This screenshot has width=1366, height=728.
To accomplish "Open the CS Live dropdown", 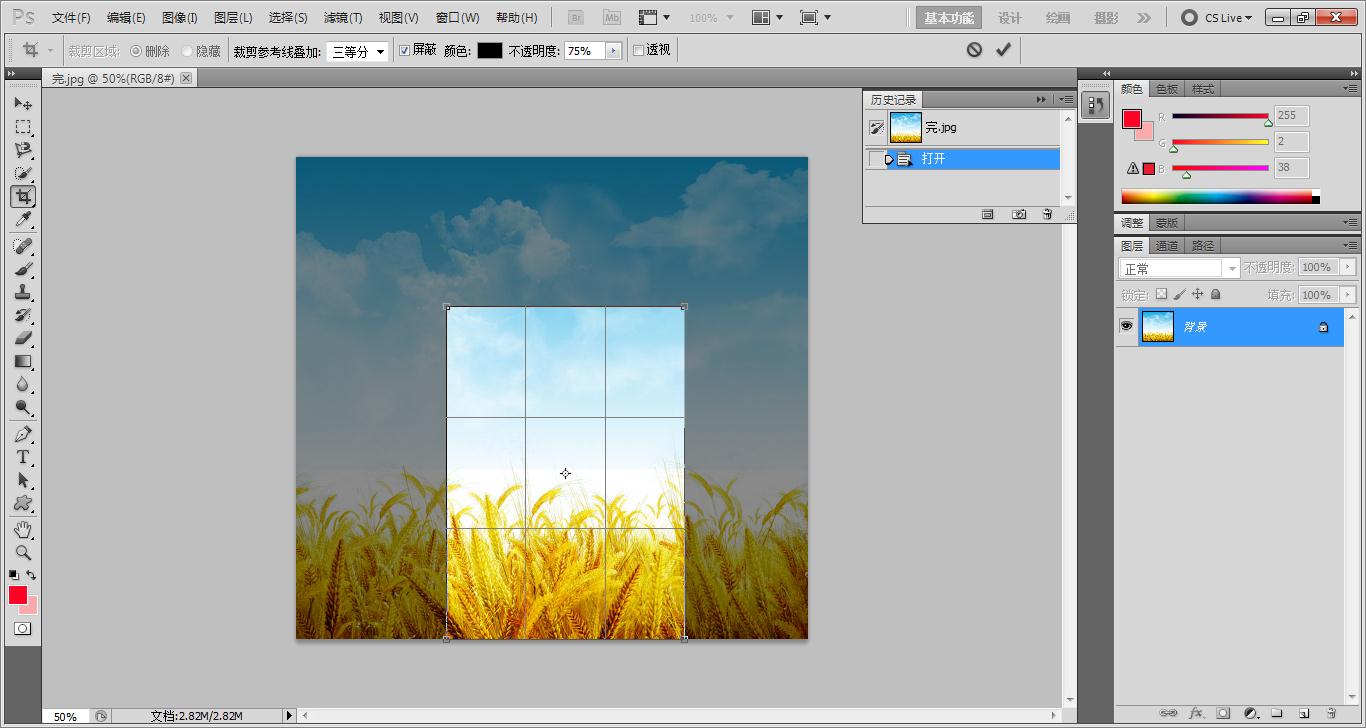I will tap(1217, 18).
